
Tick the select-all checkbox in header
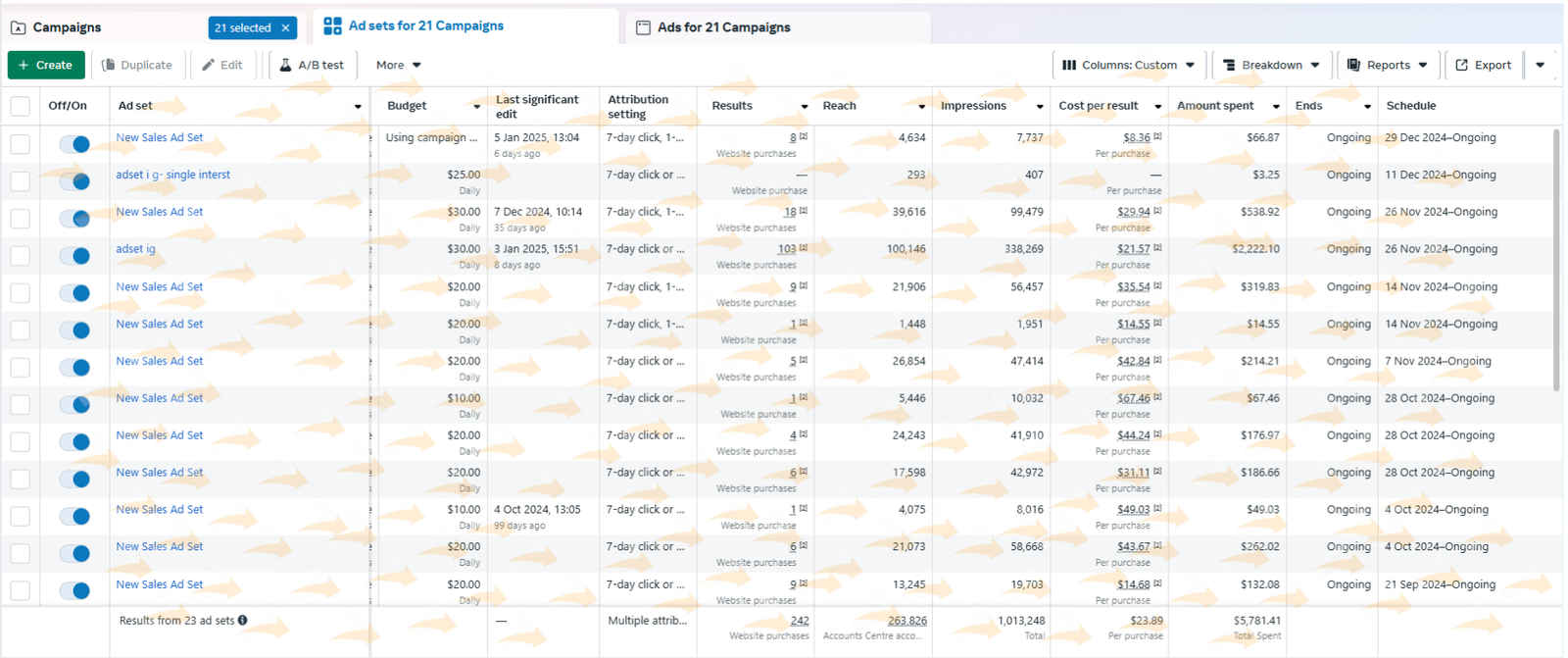[20, 106]
